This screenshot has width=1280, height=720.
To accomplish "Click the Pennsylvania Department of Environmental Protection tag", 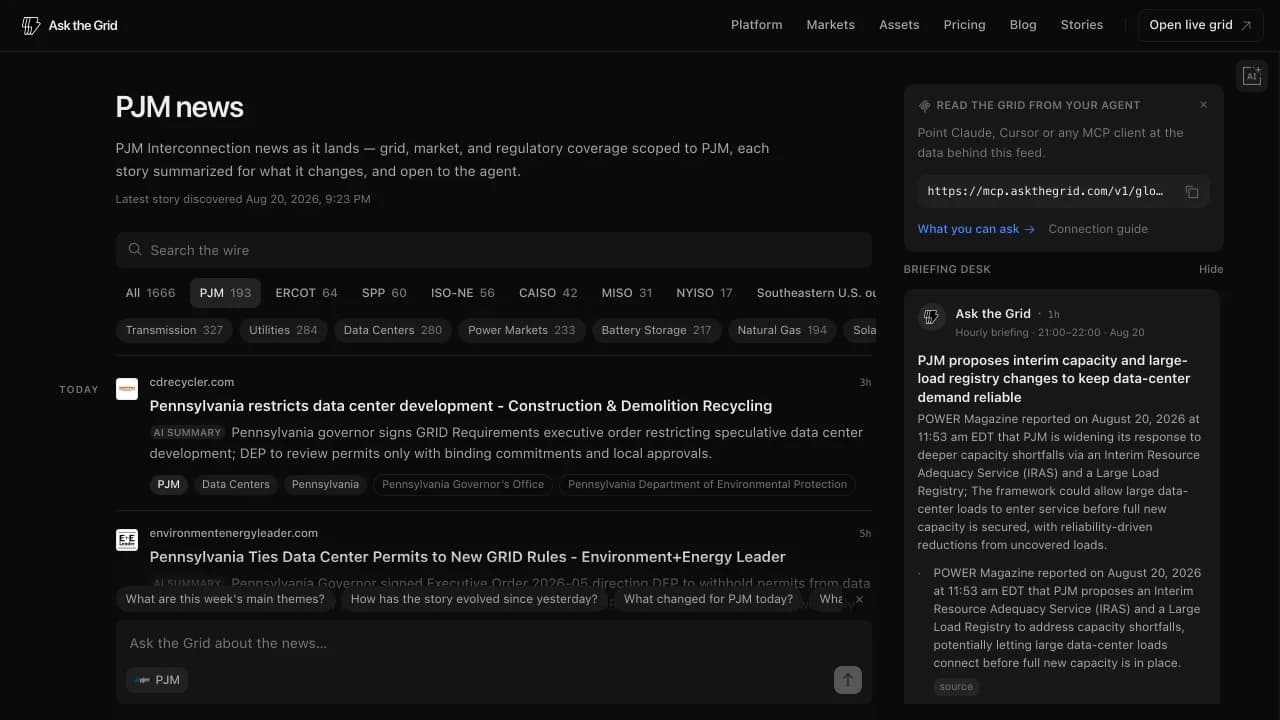I will 707,484.
